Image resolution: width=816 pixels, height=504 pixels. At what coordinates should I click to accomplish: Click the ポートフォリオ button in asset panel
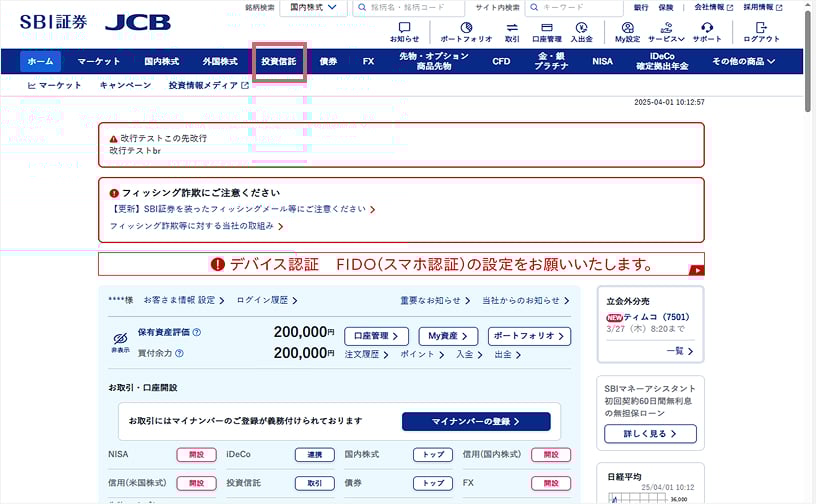pyautogui.click(x=529, y=336)
